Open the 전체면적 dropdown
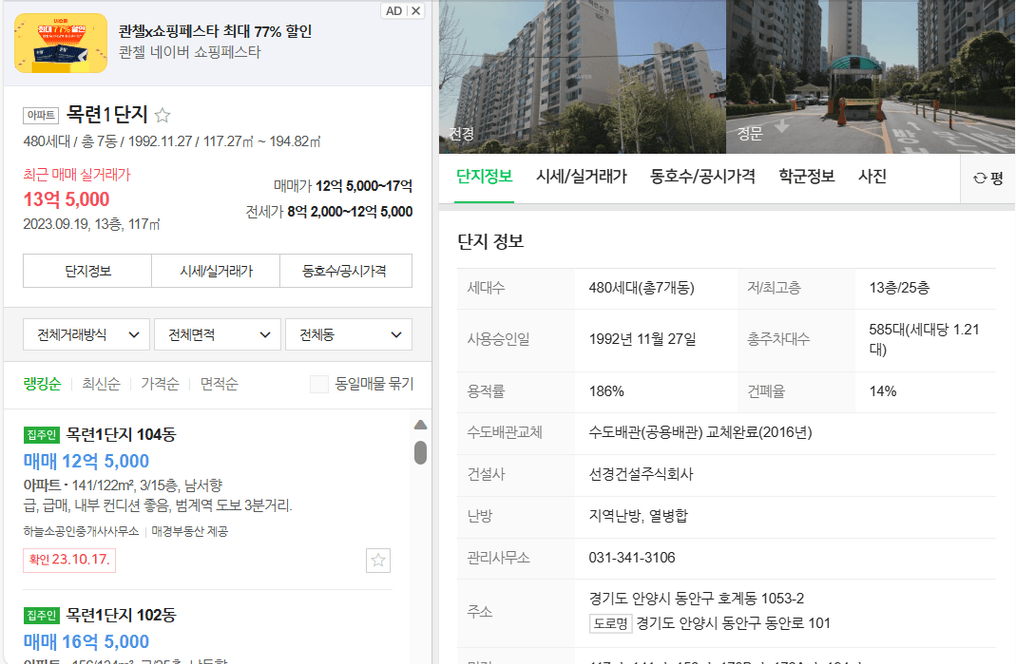Screen dimensions: 1016x664 (x=218, y=335)
